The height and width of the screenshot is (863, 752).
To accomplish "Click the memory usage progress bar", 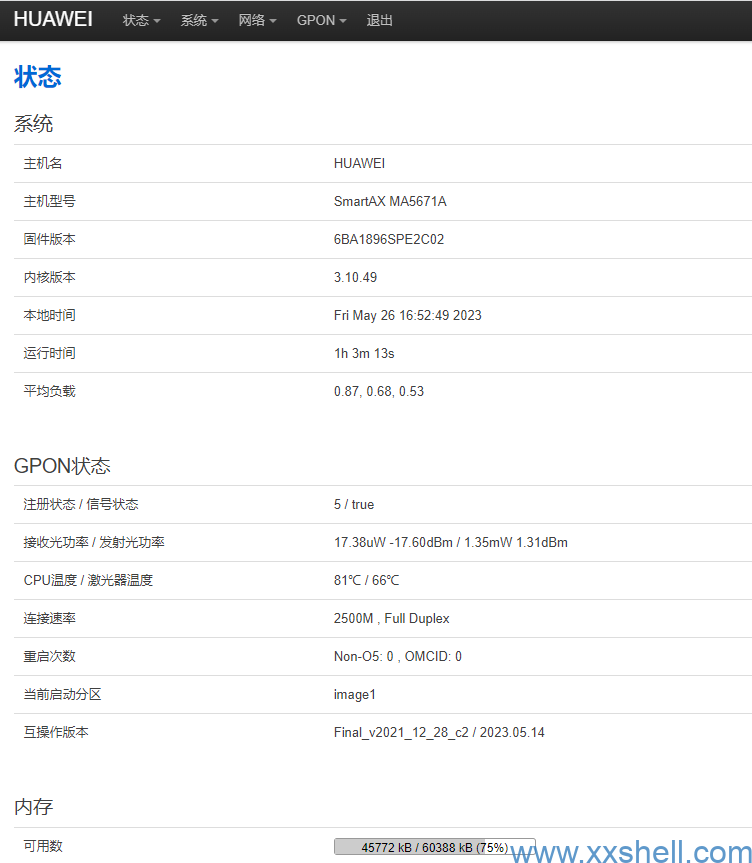I will pos(434,847).
